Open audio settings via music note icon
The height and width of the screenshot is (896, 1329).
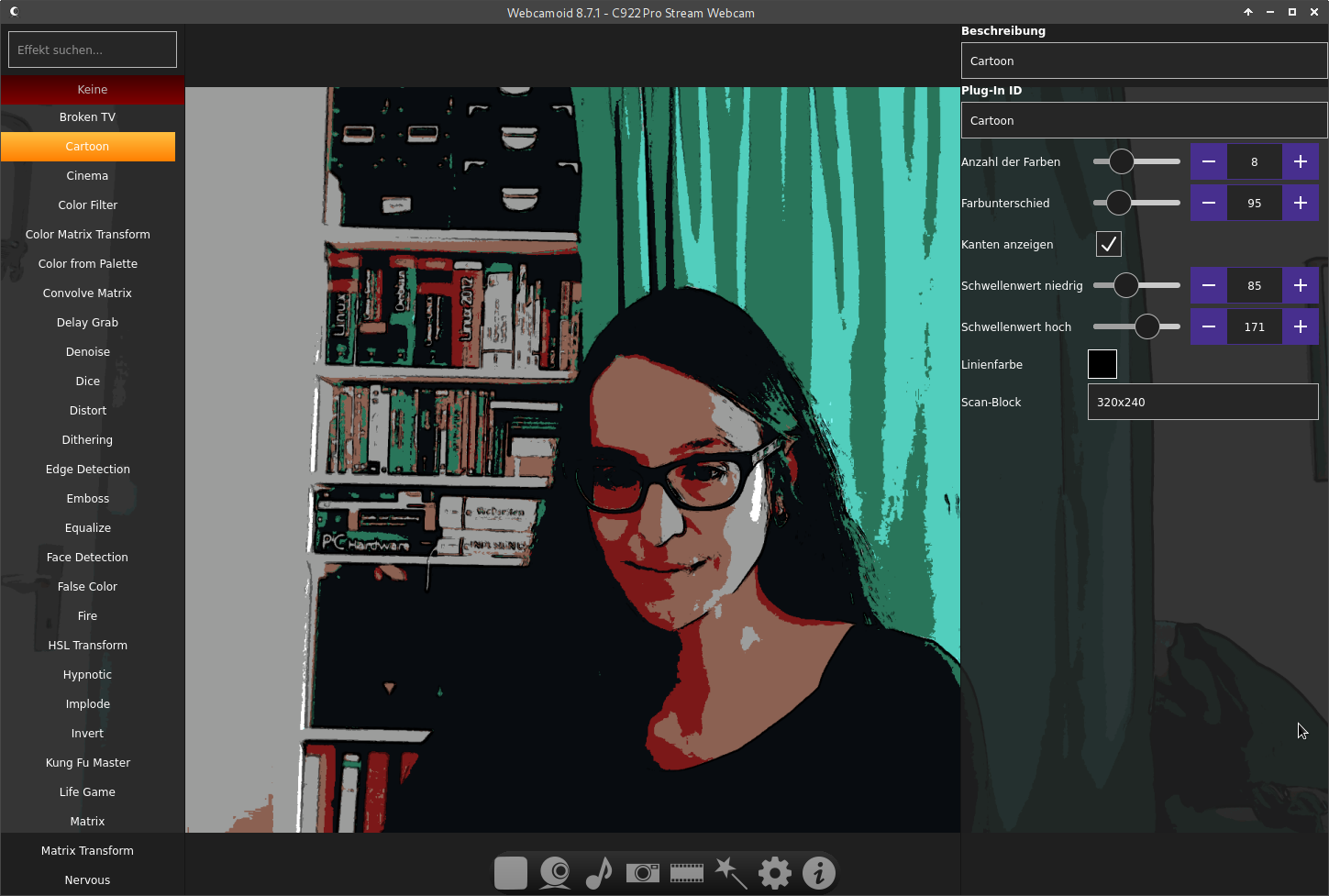[599, 873]
